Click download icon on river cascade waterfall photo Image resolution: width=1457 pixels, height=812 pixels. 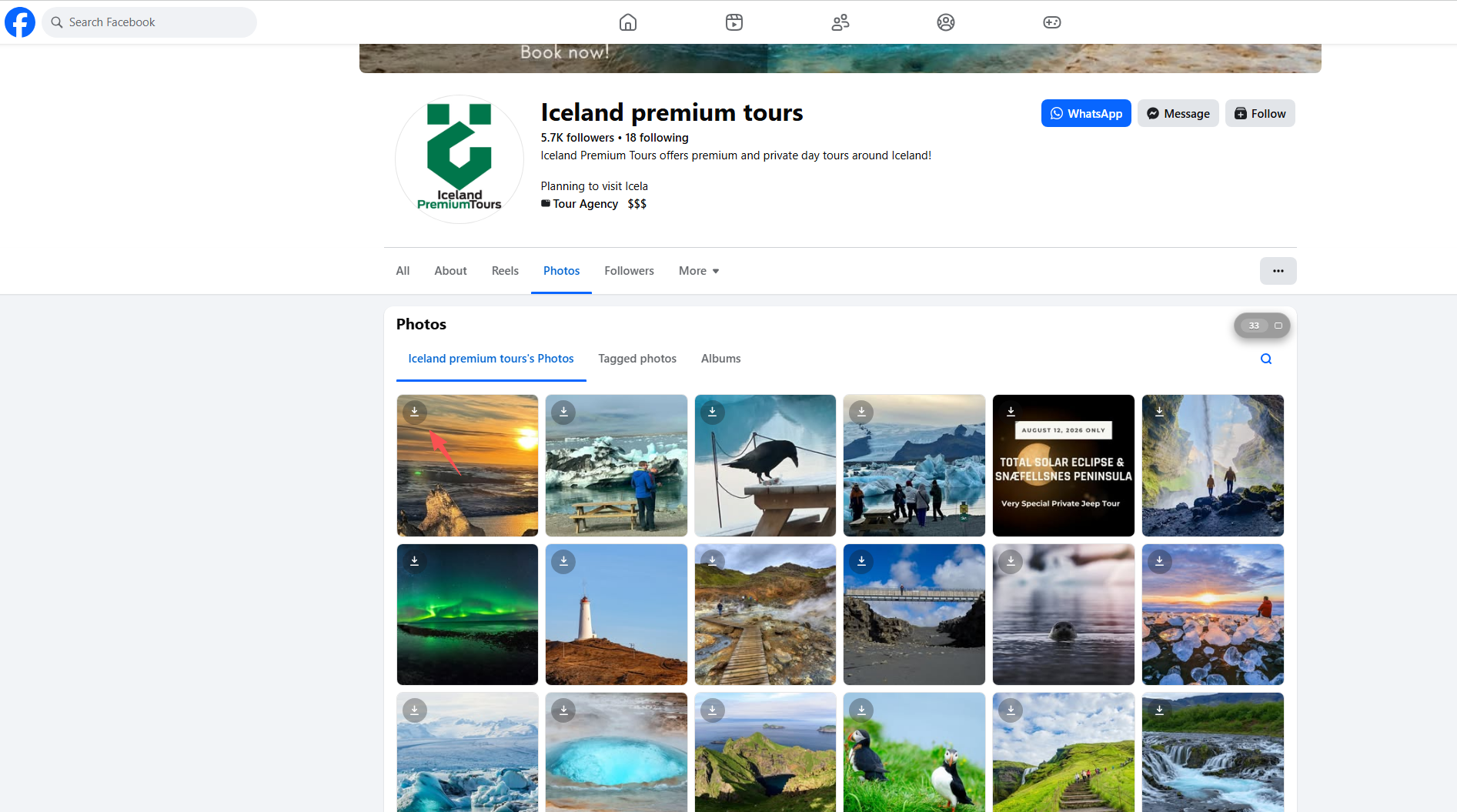(x=1160, y=710)
